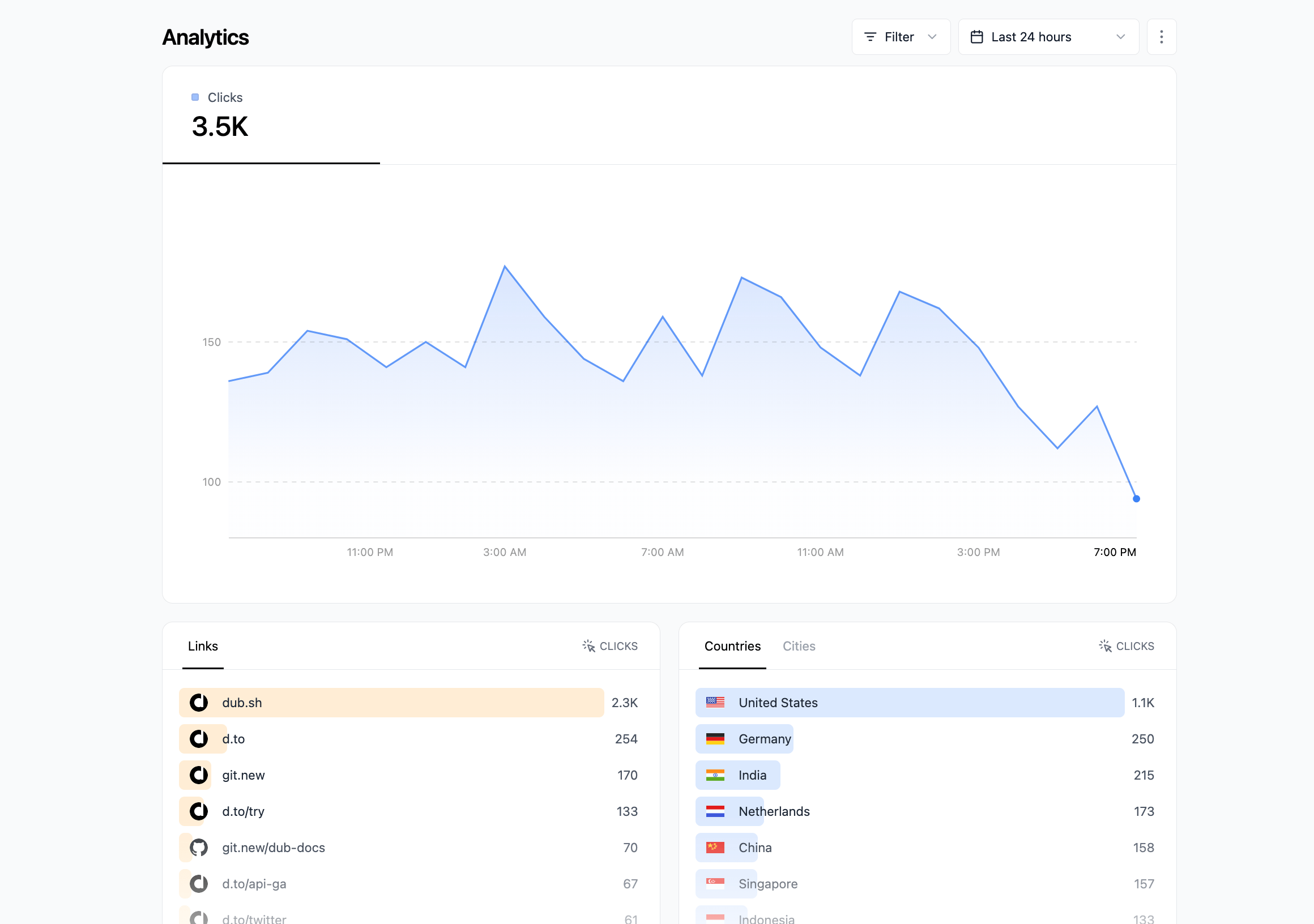Open the dub.sh link row
The height and width of the screenshot is (924, 1314).
[x=391, y=703]
